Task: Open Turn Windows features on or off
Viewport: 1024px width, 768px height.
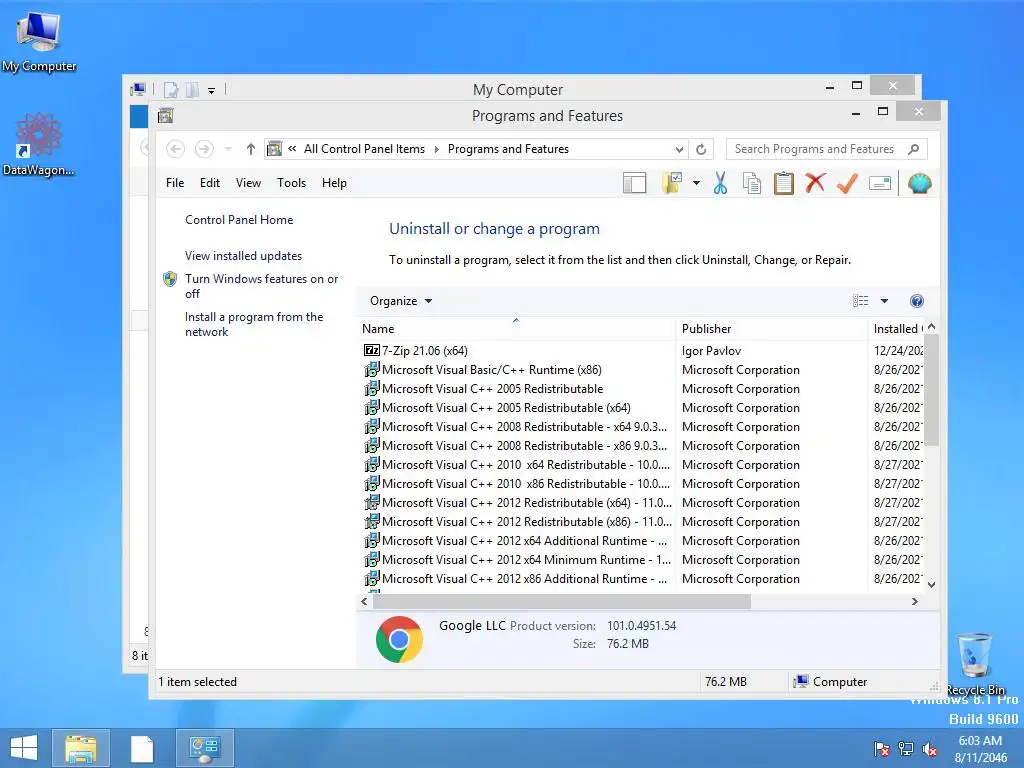Action: 261,286
